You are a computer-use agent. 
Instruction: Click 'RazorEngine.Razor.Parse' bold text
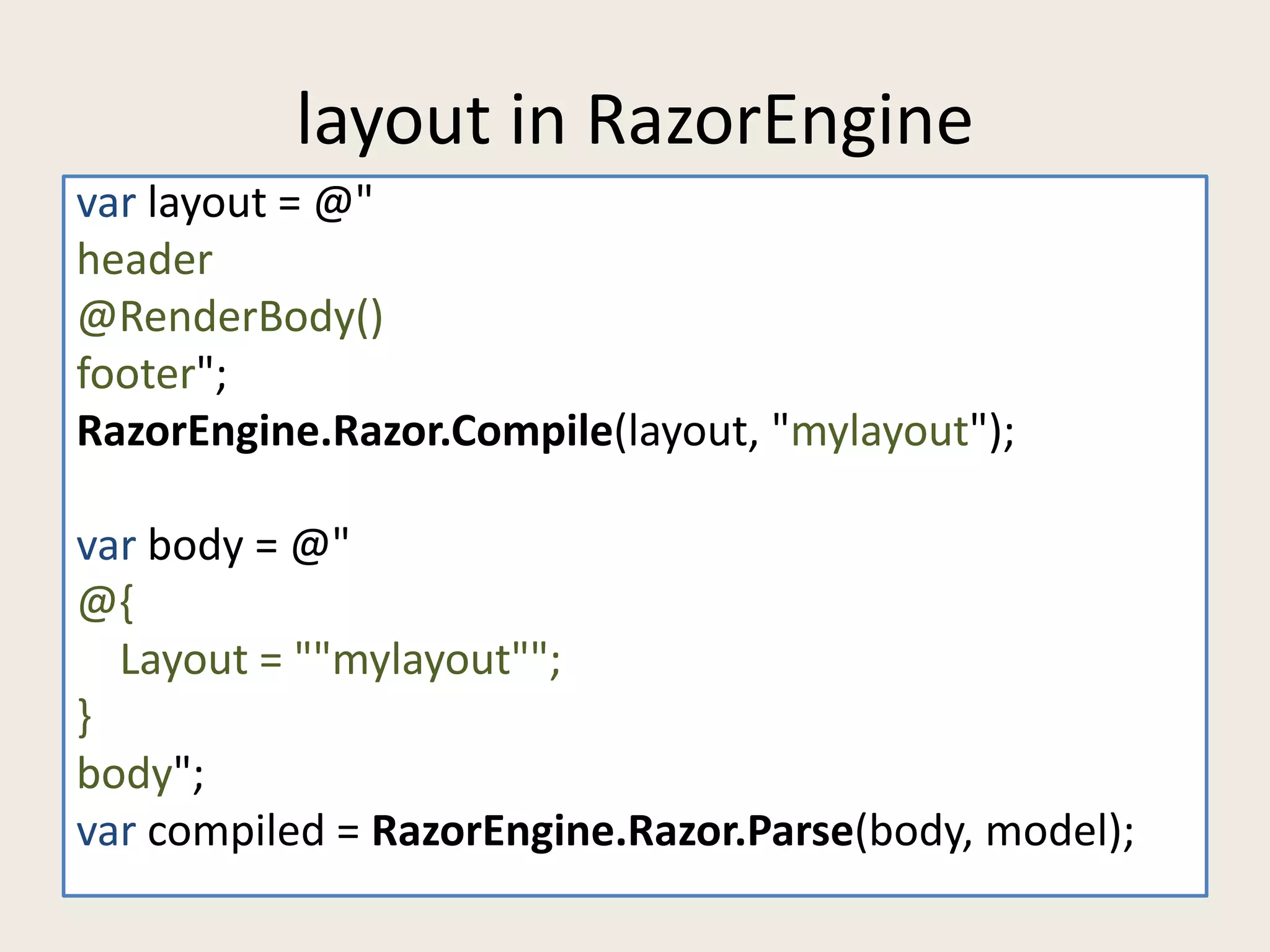[613, 831]
